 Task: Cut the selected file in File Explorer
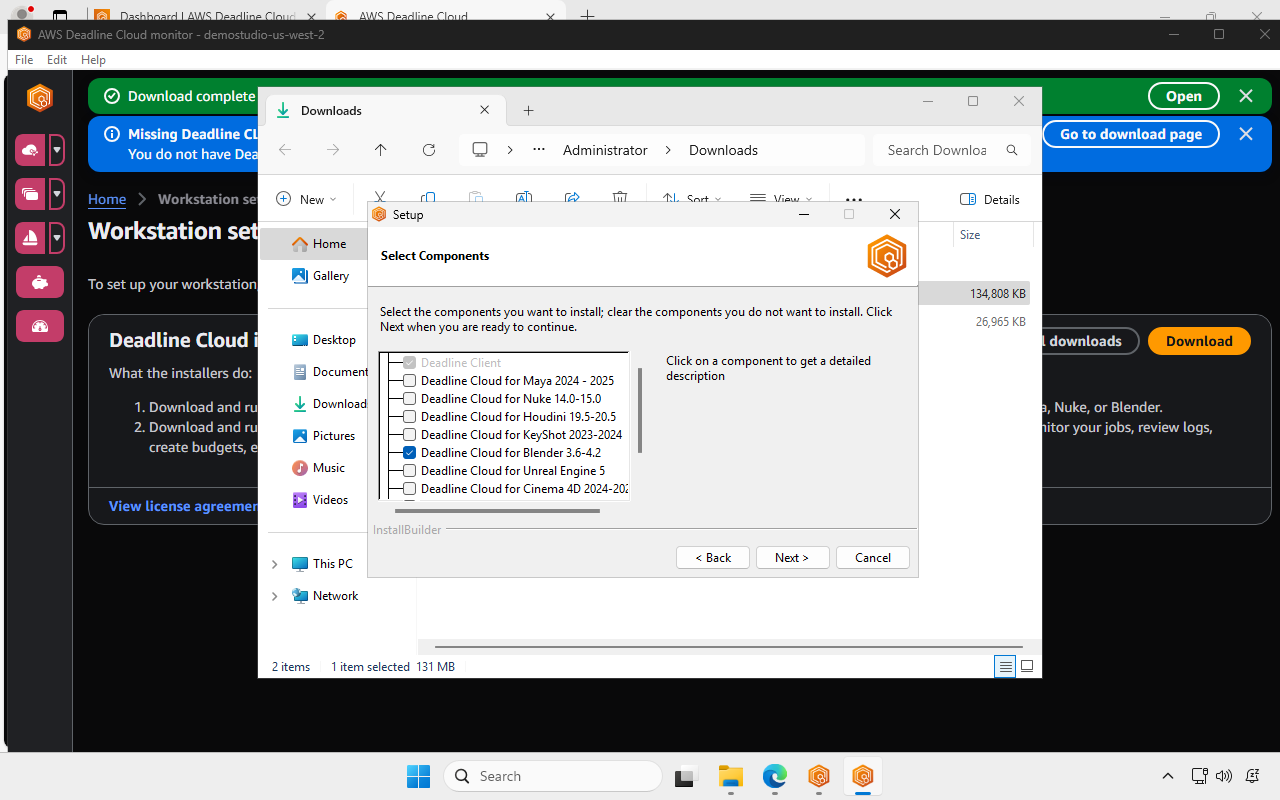click(x=380, y=197)
